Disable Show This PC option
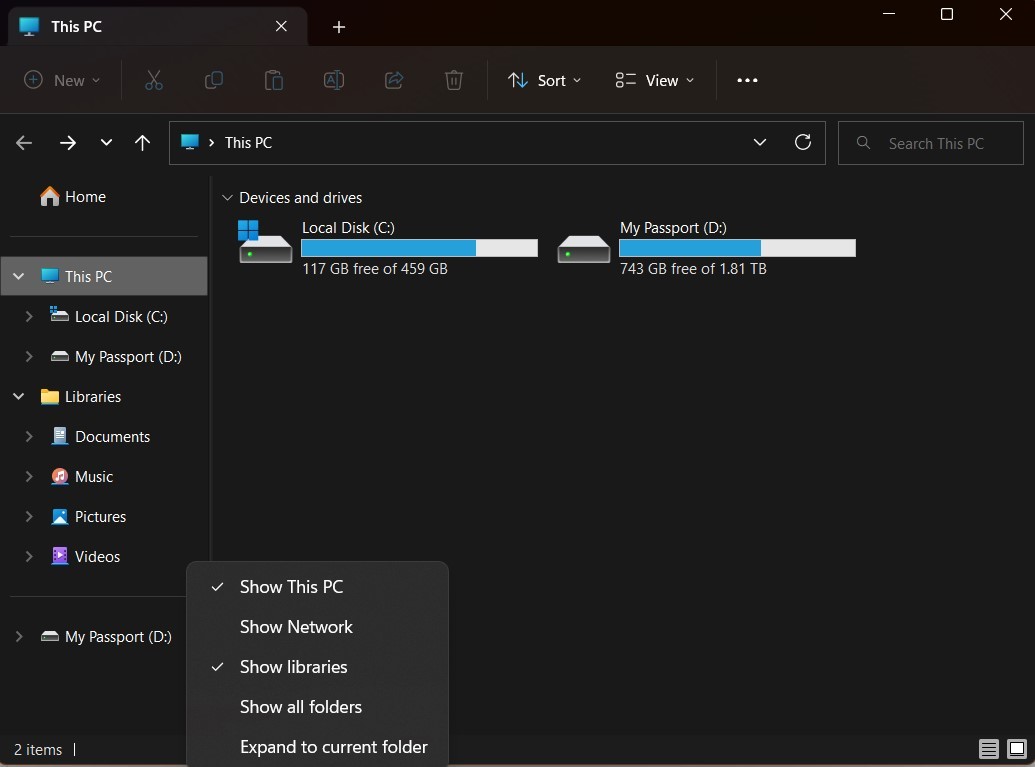1035x767 pixels. point(290,587)
